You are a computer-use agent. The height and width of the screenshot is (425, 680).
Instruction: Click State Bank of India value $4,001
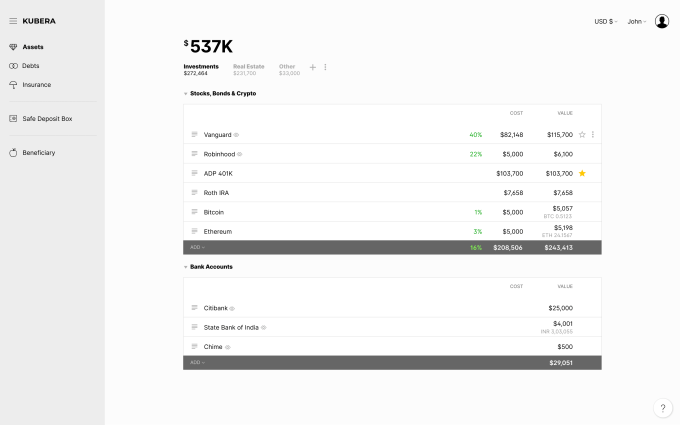pyautogui.click(x=563, y=324)
